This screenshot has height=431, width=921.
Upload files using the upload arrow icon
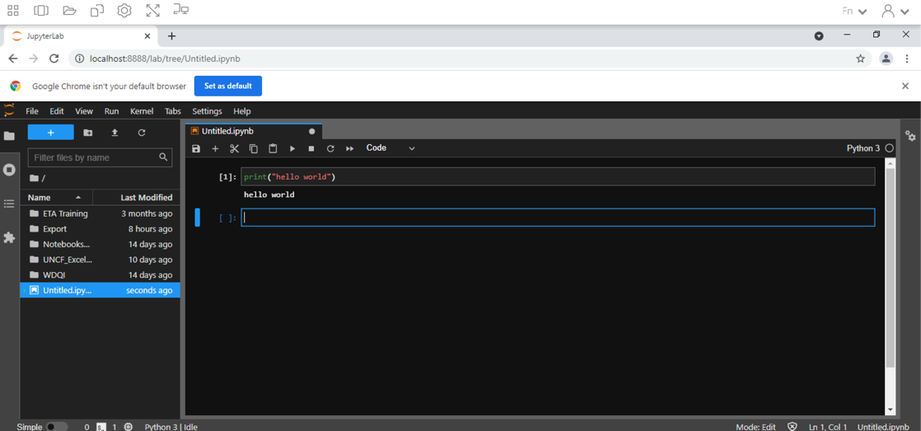click(115, 132)
